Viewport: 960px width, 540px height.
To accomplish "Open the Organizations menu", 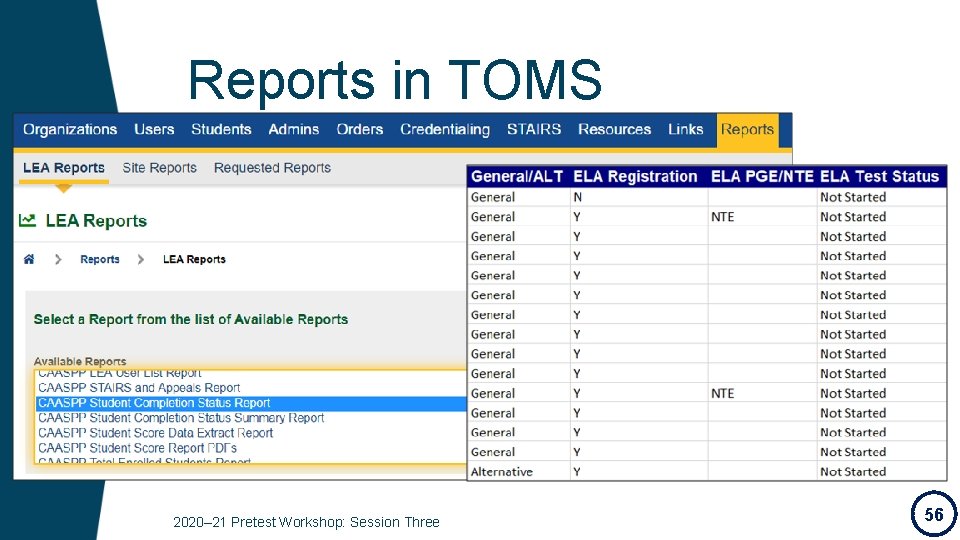I will click(x=70, y=129).
